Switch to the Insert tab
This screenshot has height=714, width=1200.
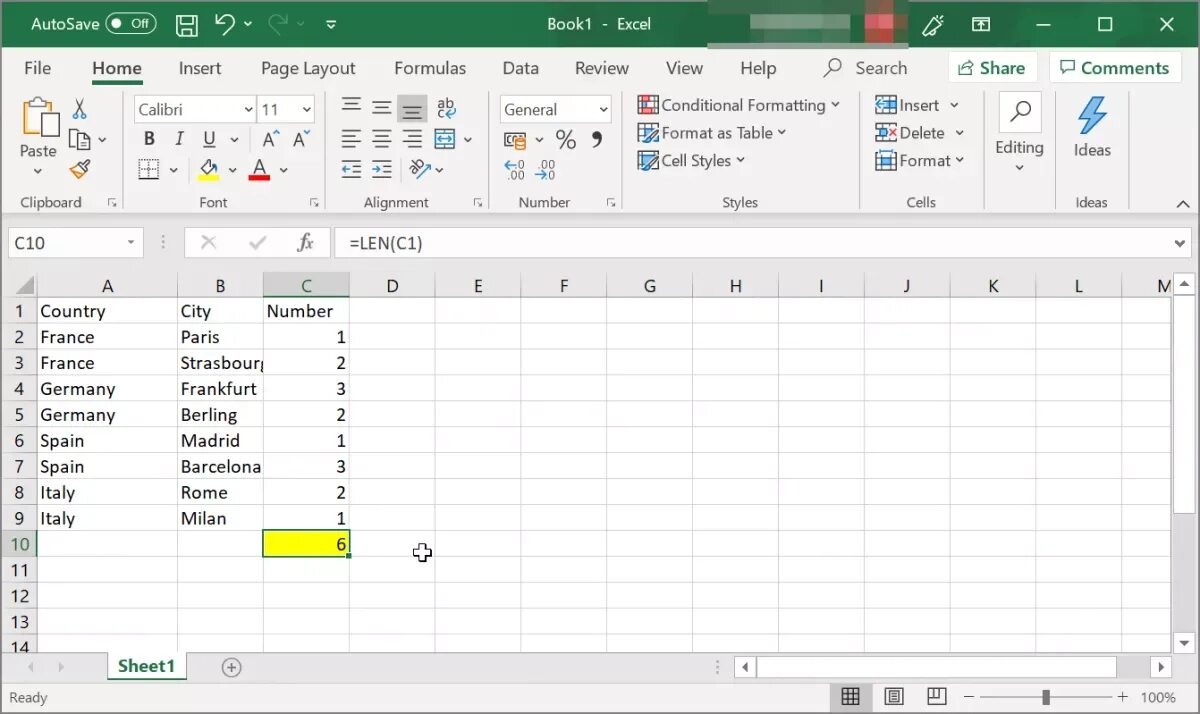coord(200,68)
